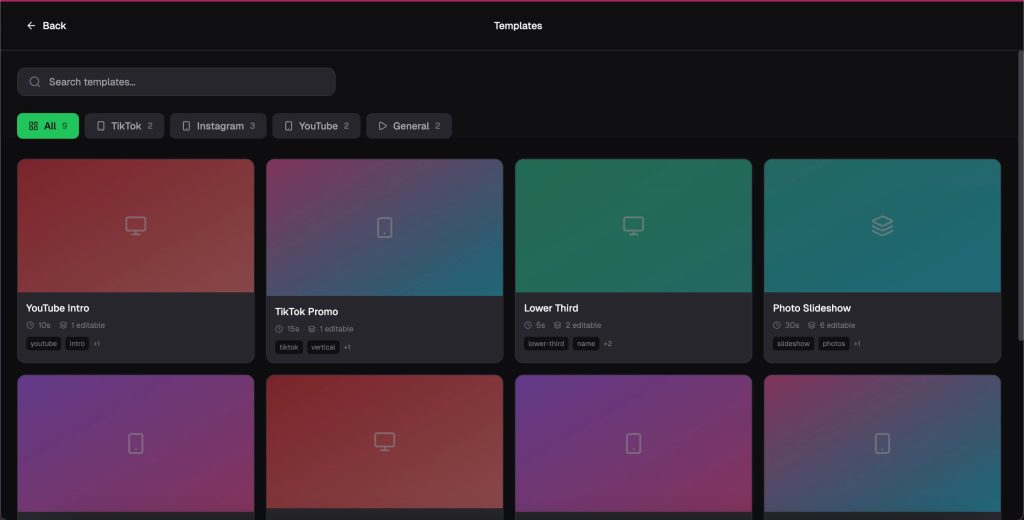Image resolution: width=1024 pixels, height=520 pixels.
Task: Click the phone icon in YouTube tab
Action: tap(288, 126)
